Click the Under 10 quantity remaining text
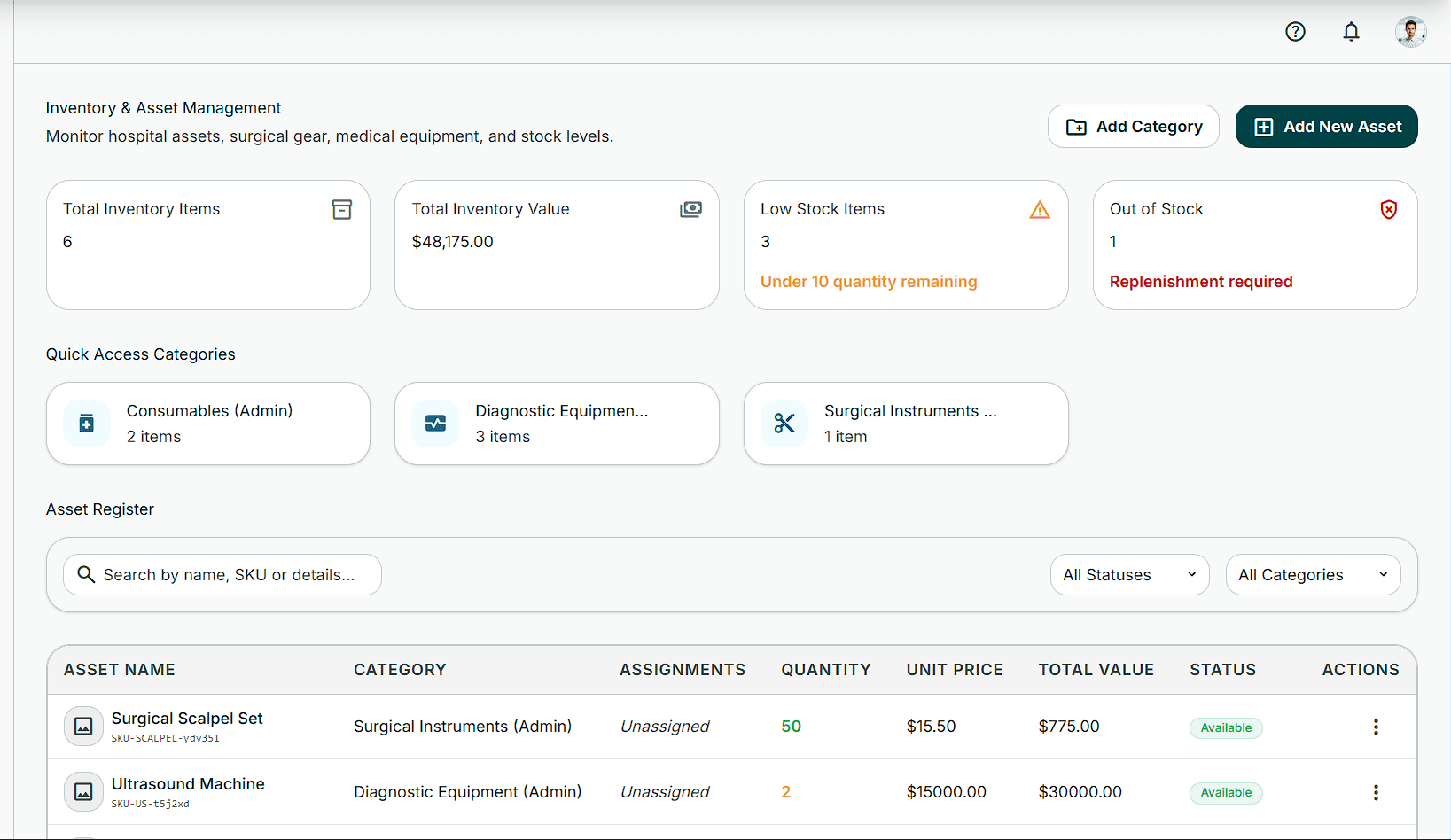 (869, 282)
